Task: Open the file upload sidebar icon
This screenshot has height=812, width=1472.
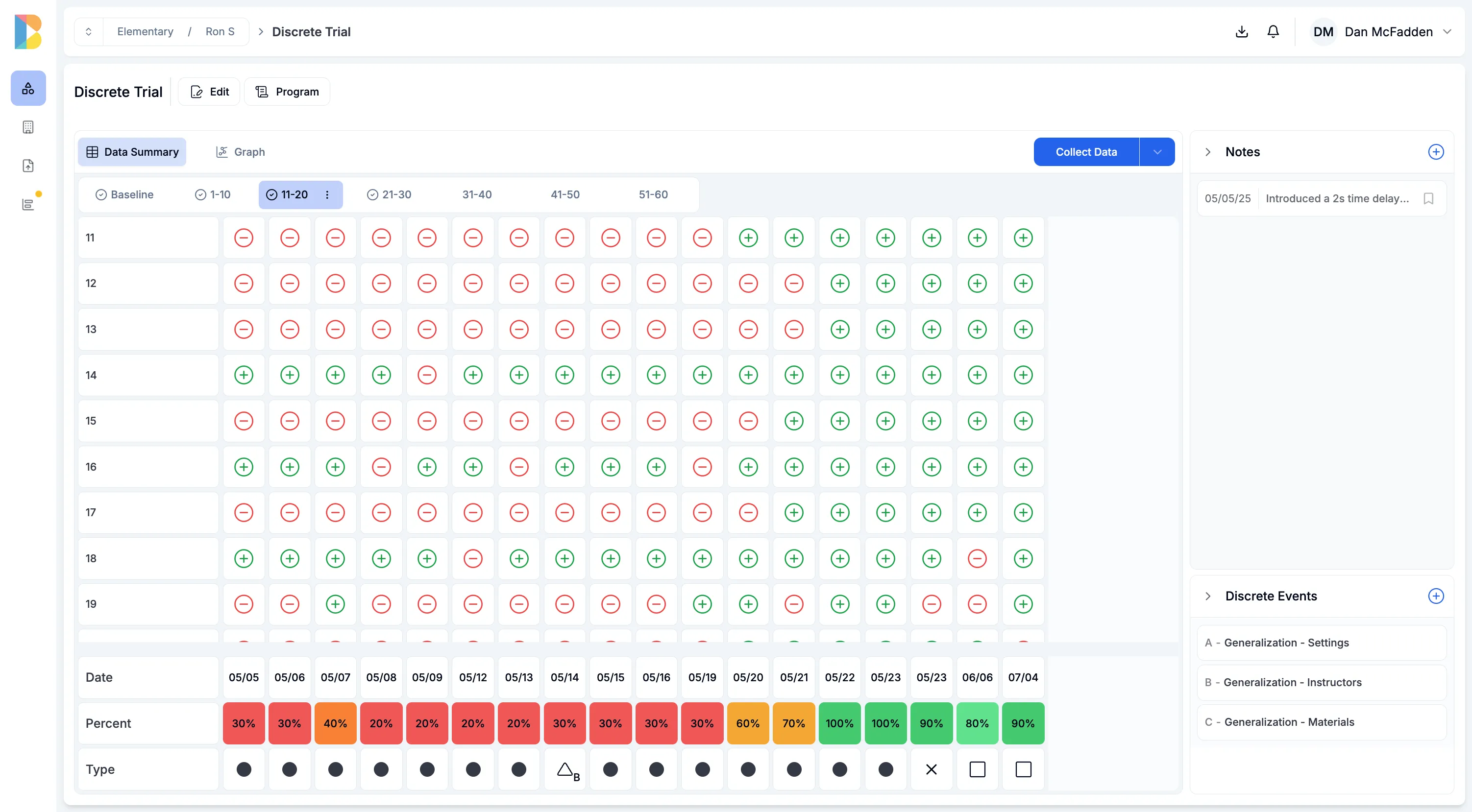Action: 28,166
